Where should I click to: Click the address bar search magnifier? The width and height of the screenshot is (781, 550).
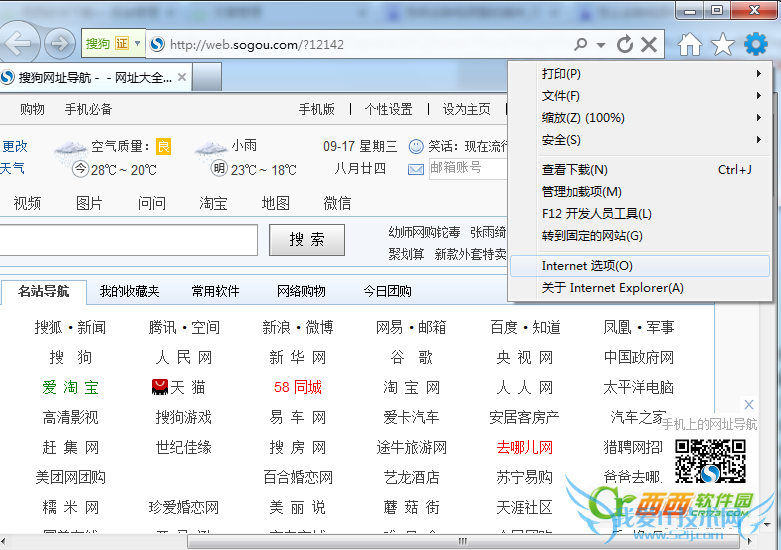pos(581,44)
